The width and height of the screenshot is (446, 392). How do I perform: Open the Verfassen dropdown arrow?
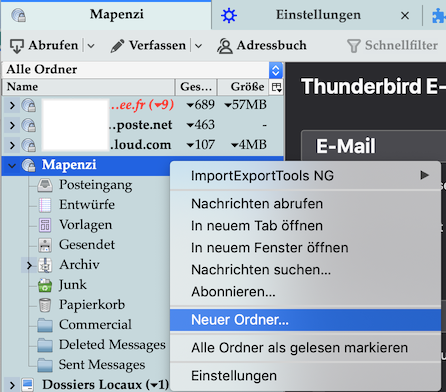coord(198,46)
